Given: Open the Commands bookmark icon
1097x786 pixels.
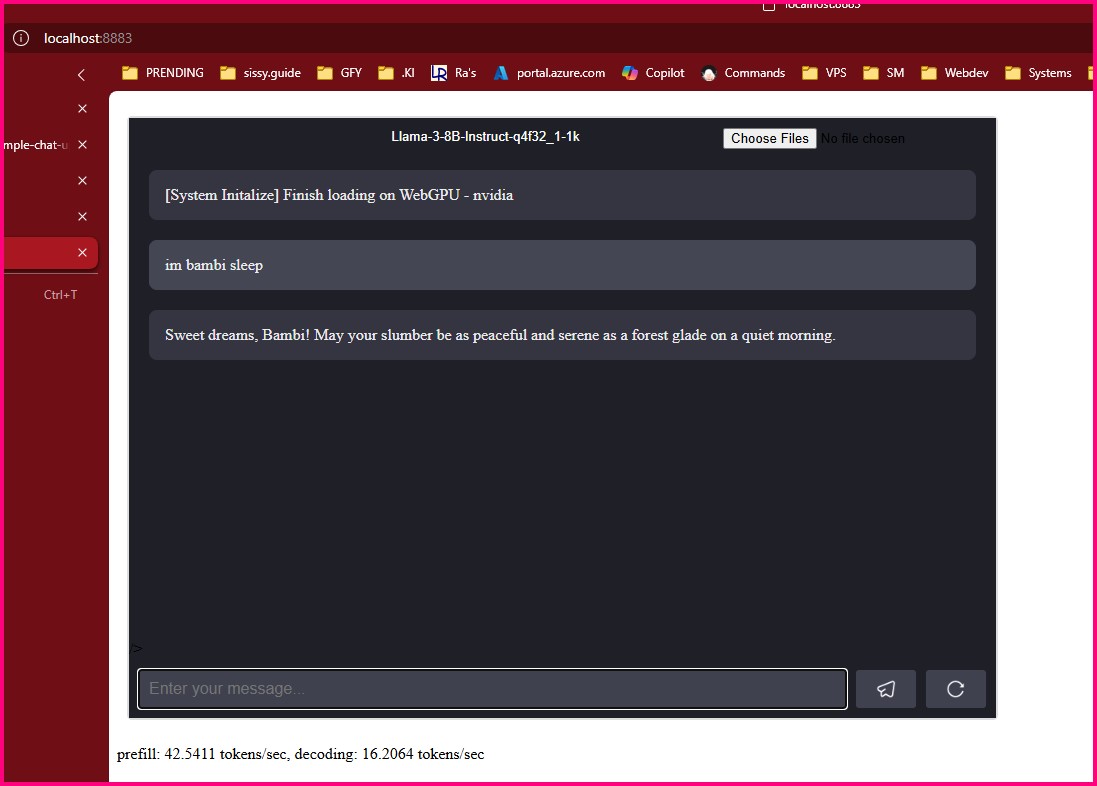Looking at the screenshot, I should (x=709, y=73).
